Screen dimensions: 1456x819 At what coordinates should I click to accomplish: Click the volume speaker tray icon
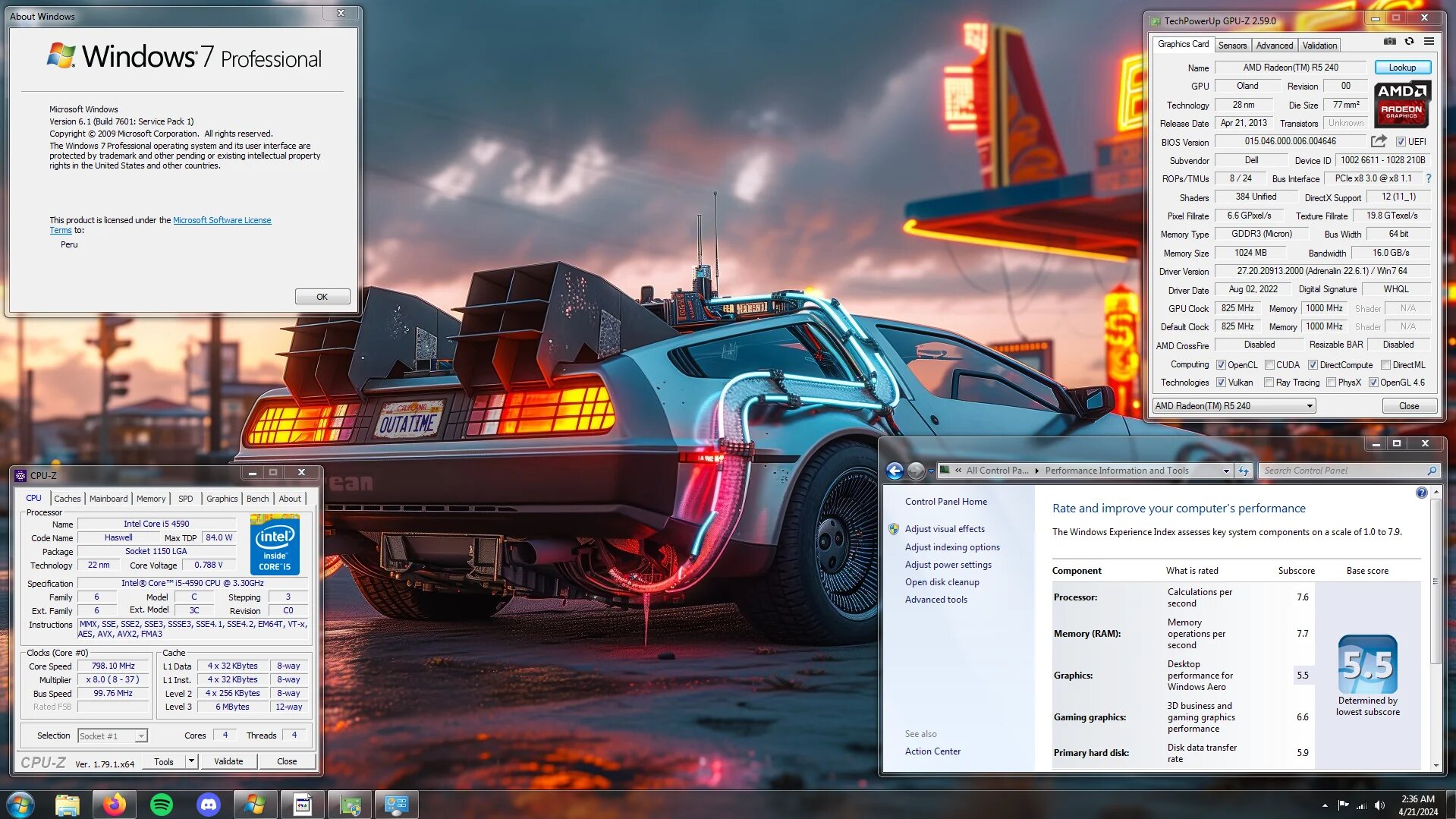point(1379,805)
